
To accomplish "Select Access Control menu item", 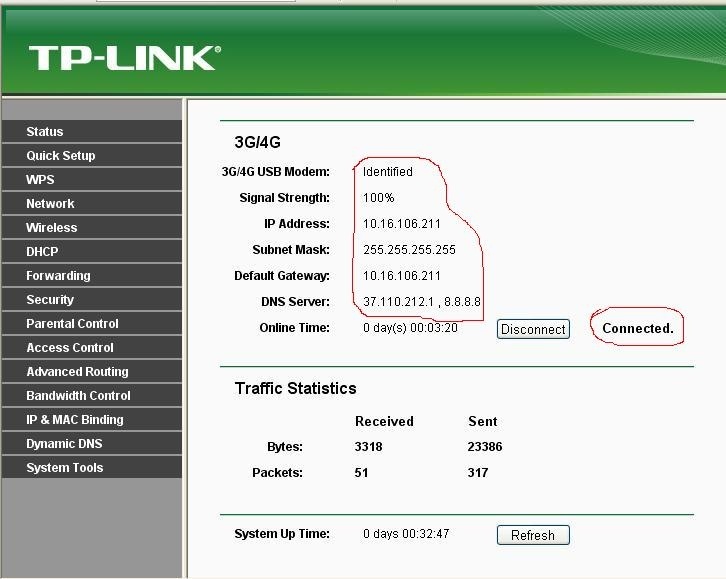I will pyautogui.click(x=70, y=348).
